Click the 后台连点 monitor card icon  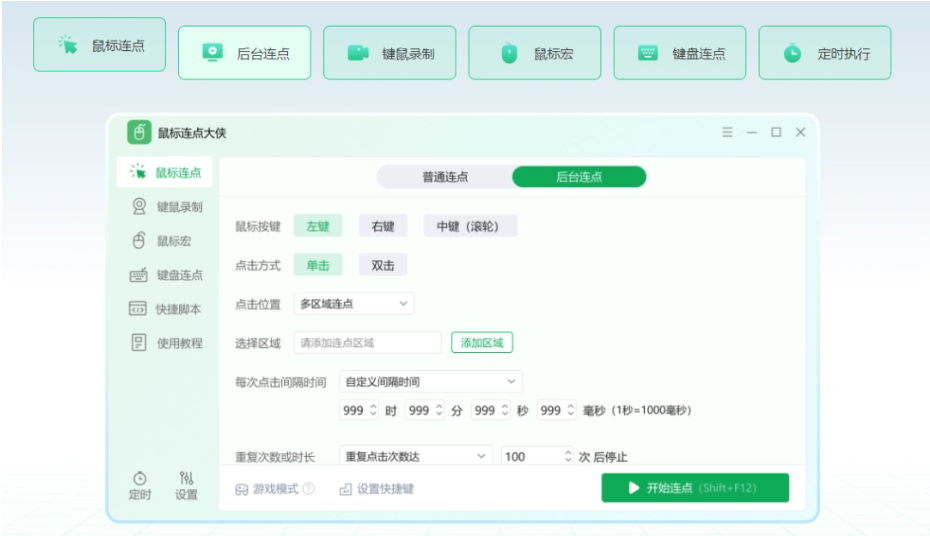(212, 53)
